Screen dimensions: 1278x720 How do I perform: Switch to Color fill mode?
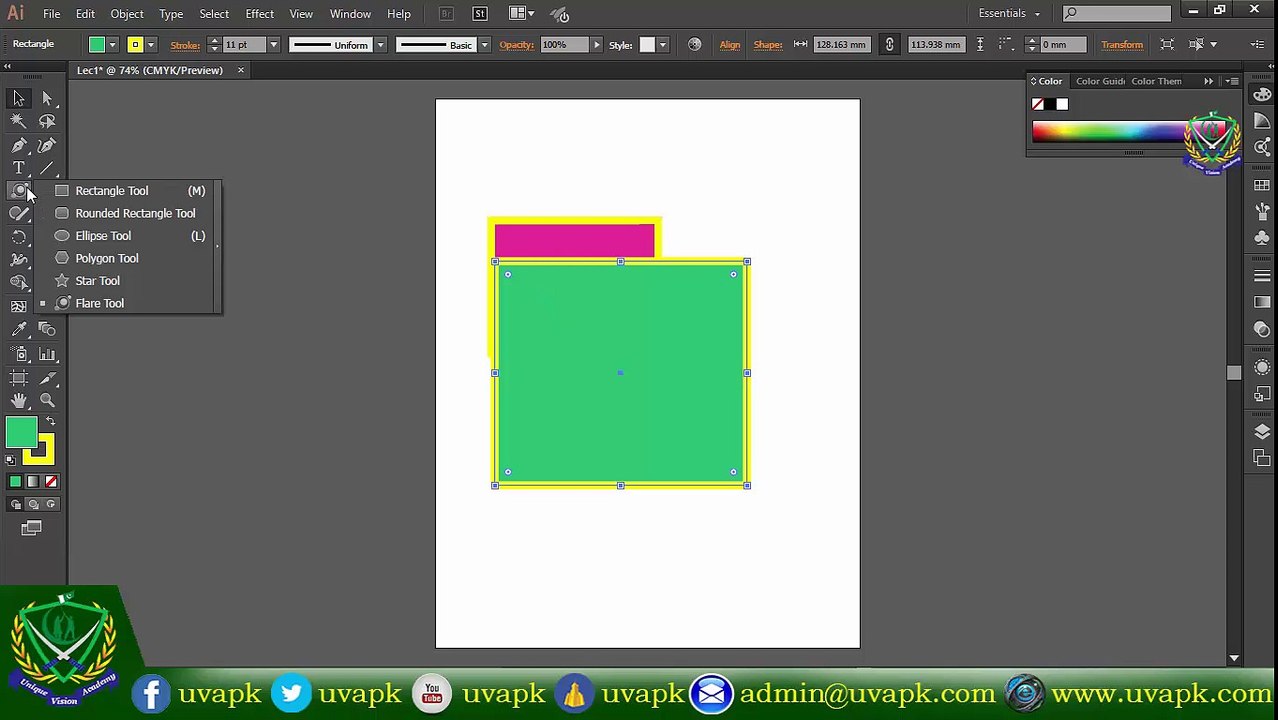(x=15, y=482)
